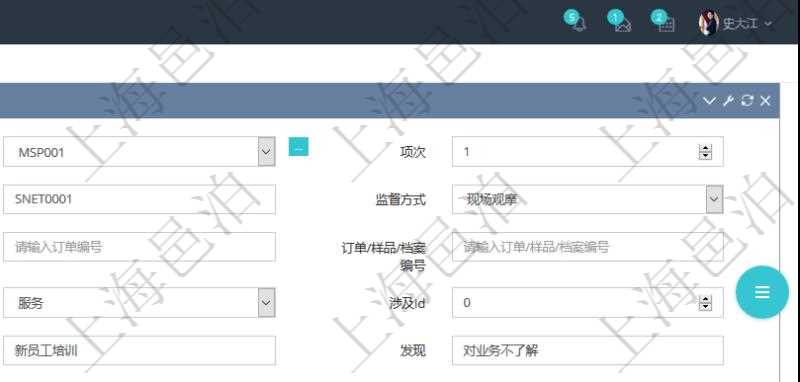Click the SNET0001 text field
The height and width of the screenshot is (382, 800).
(x=139, y=199)
